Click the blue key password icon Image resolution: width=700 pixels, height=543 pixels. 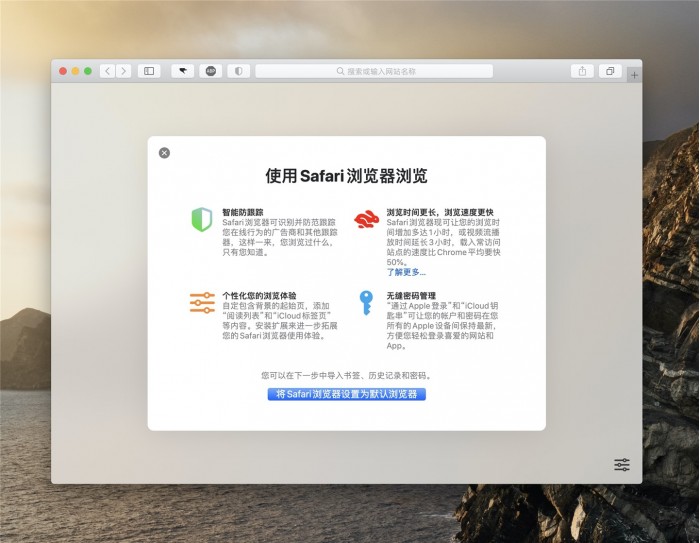pos(366,303)
